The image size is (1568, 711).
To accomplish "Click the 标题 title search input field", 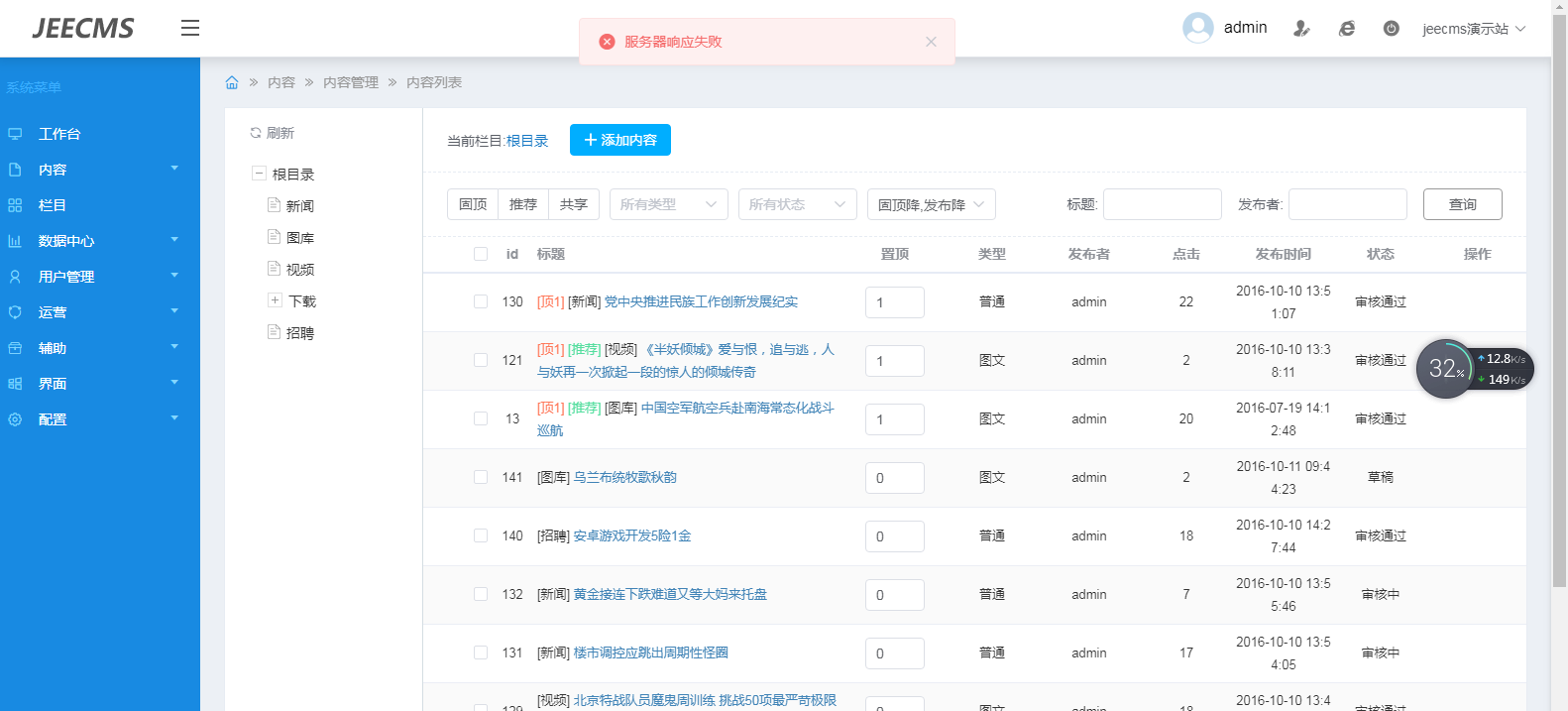I will 1162,204.
